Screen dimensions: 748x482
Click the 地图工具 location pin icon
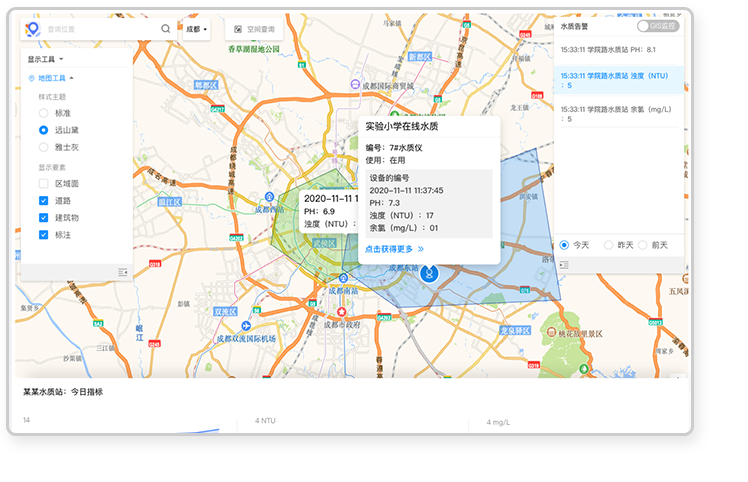point(31,78)
